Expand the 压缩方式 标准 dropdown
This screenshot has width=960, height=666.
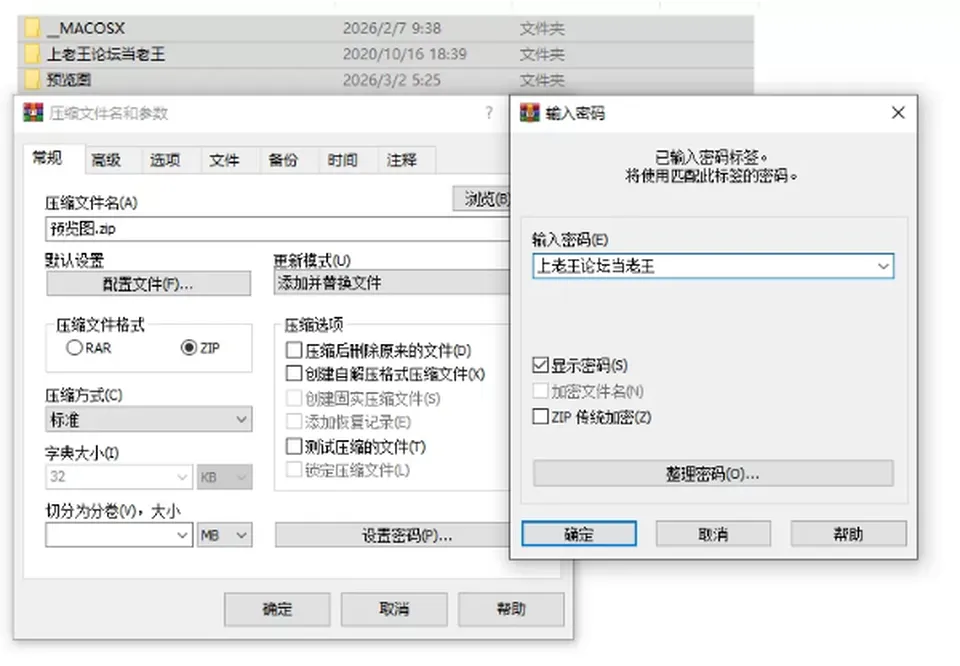pyautogui.click(x=149, y=419)
